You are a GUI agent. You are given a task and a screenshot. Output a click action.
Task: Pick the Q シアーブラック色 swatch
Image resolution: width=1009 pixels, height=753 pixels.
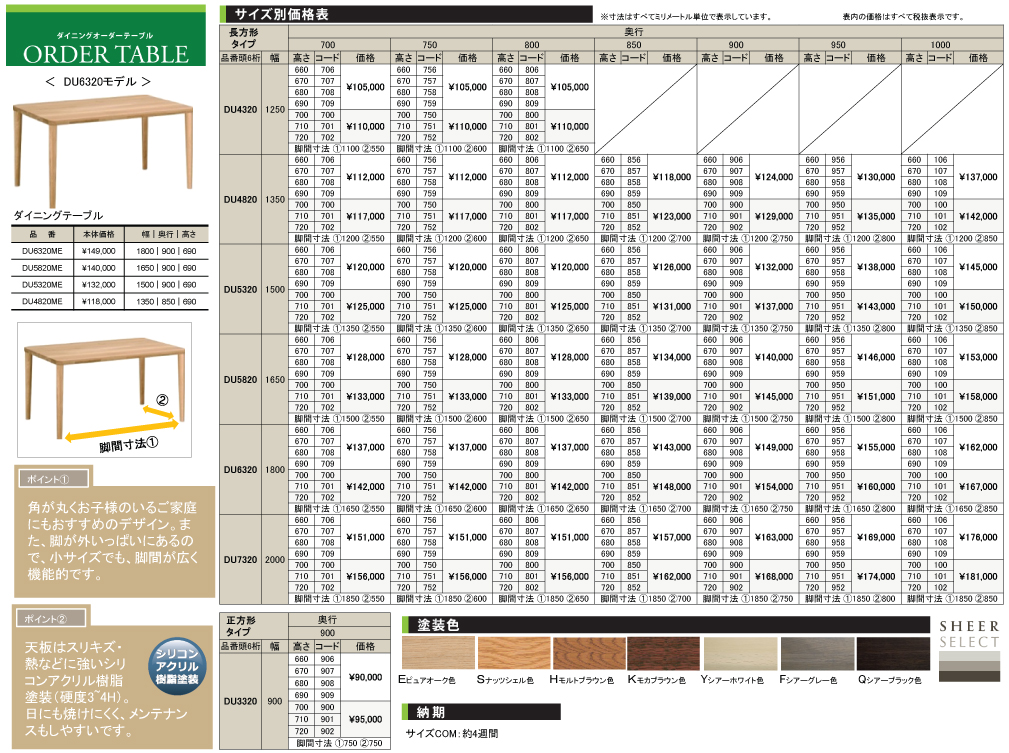[892, 654]
